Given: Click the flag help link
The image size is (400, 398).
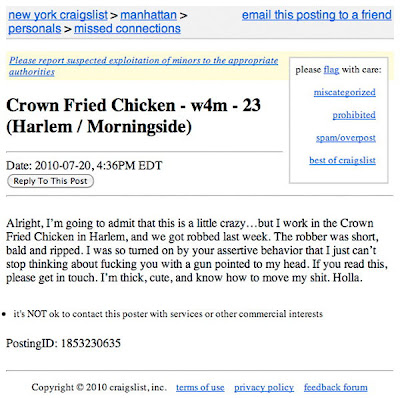Looking at the screenshot, I should (x=331, y=70).
